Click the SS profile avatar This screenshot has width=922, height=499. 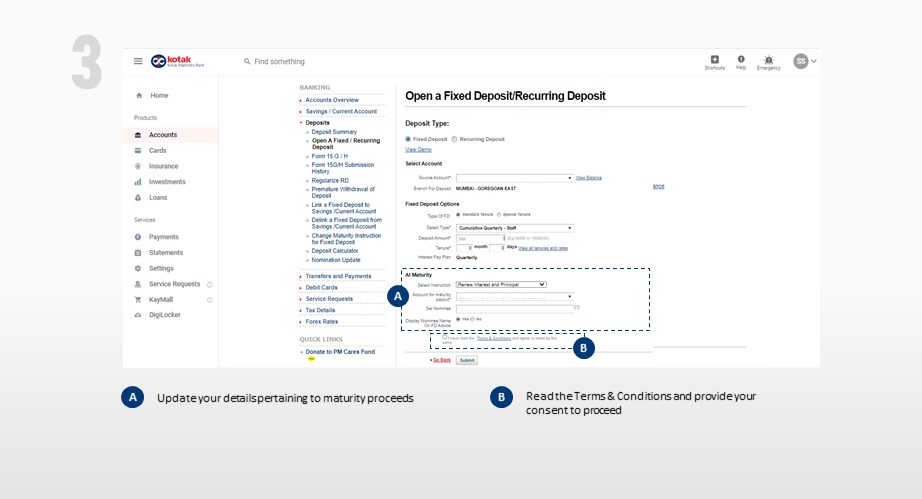(800, 61)
